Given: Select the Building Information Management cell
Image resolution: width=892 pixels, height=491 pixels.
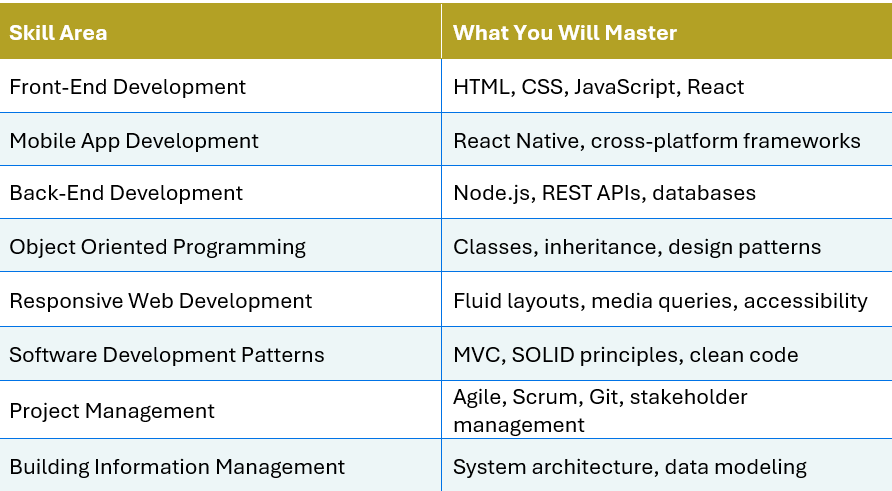Looking at the screenshot, I should tap(177, 467).
